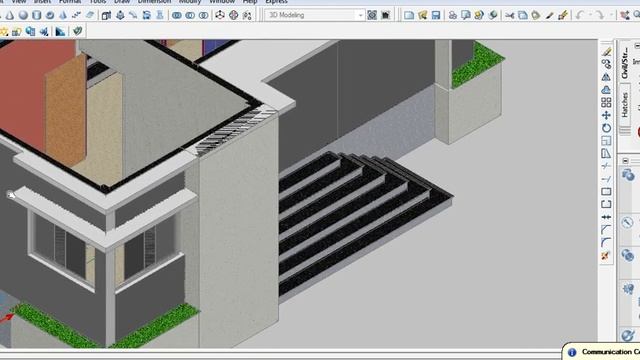Select the Stretch tool
This screenshot has height=360, width=640.
(607, 153)
